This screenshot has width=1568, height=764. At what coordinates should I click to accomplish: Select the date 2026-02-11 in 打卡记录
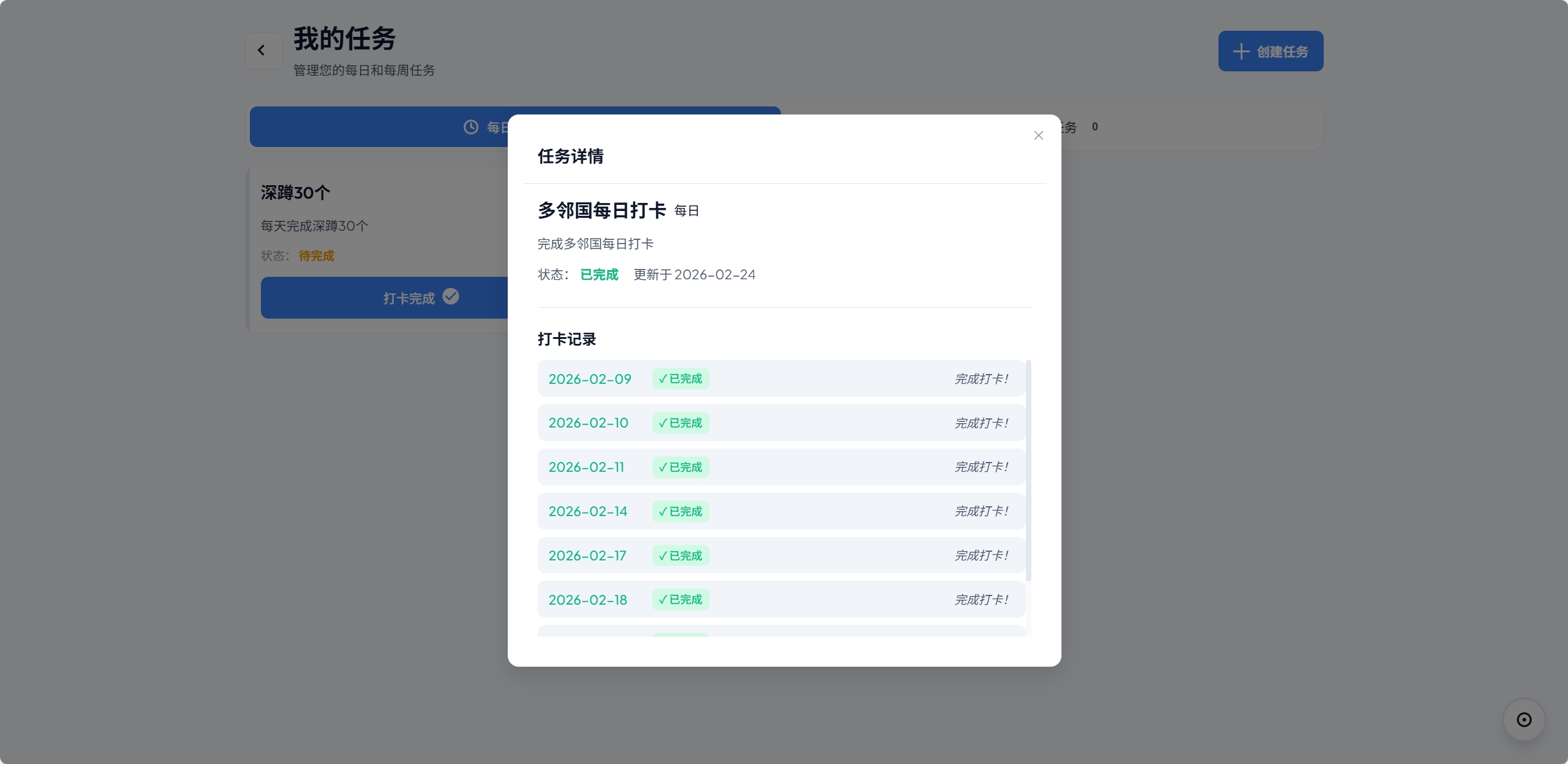tap(586, 467)
